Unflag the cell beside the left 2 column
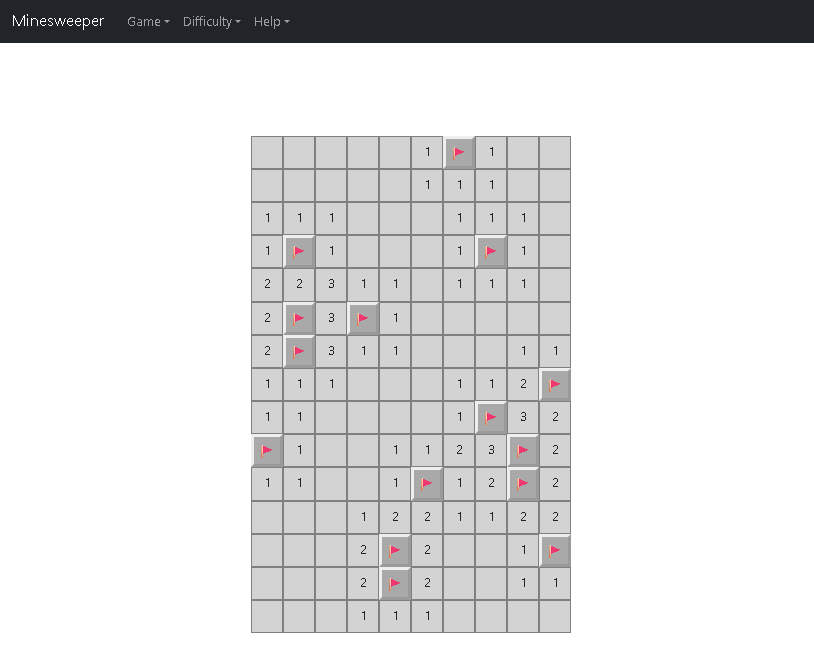Image resolution: width=814 pixels, height=666 pixels. tap(298, 351)
